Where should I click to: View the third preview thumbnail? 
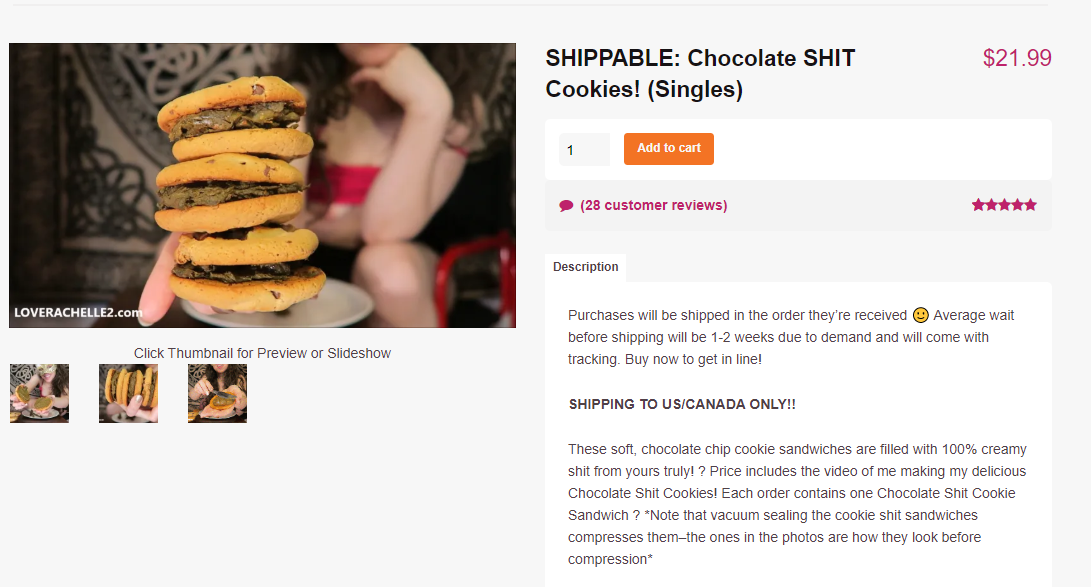point(217,393)
